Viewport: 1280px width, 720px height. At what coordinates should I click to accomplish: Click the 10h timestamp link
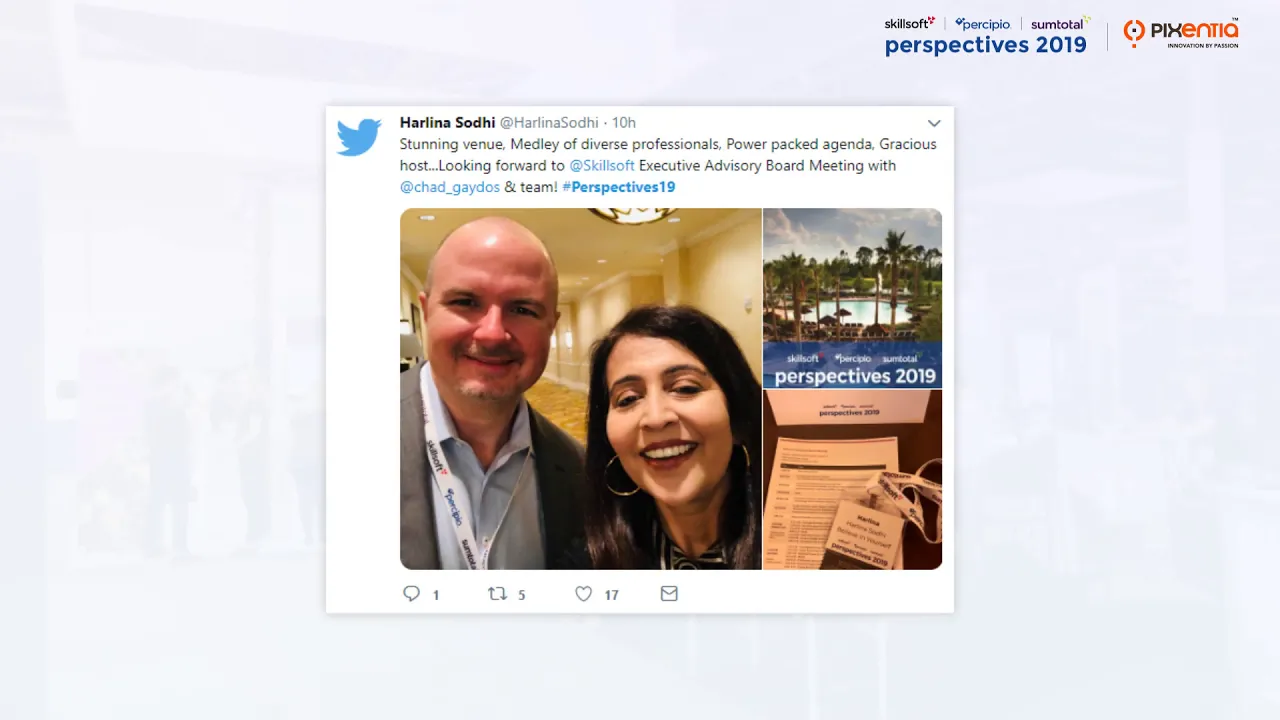point(624,122)
